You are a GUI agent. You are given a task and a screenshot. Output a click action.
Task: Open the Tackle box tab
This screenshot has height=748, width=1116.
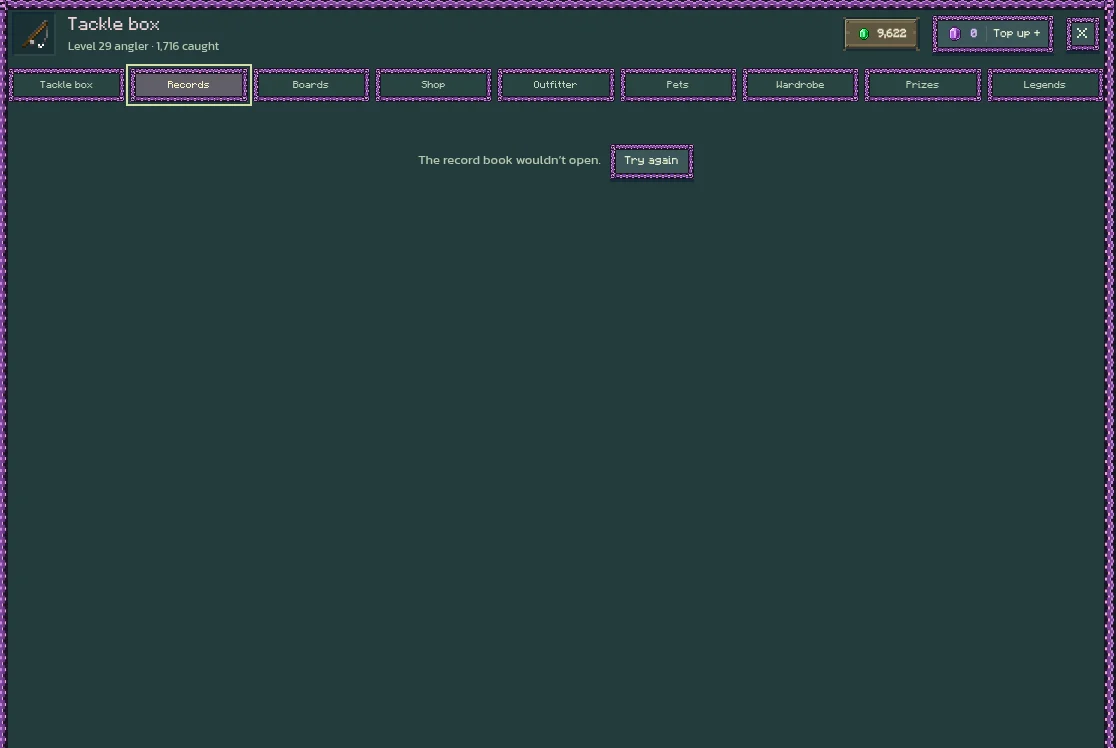(x=66, y=85)
